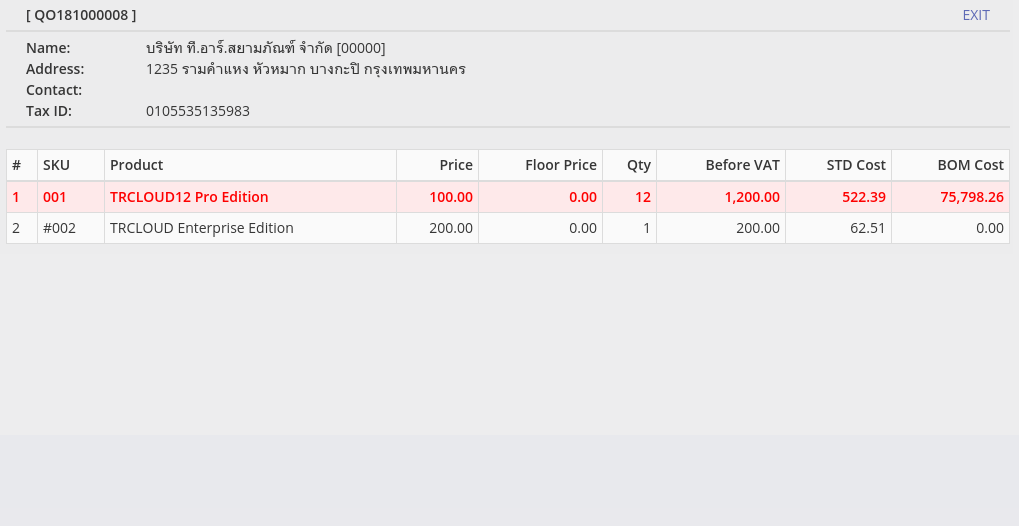The width and height of the screenshot is (1019, 526).
Task: Click SKU 001 cell
Action: point(53,197)
